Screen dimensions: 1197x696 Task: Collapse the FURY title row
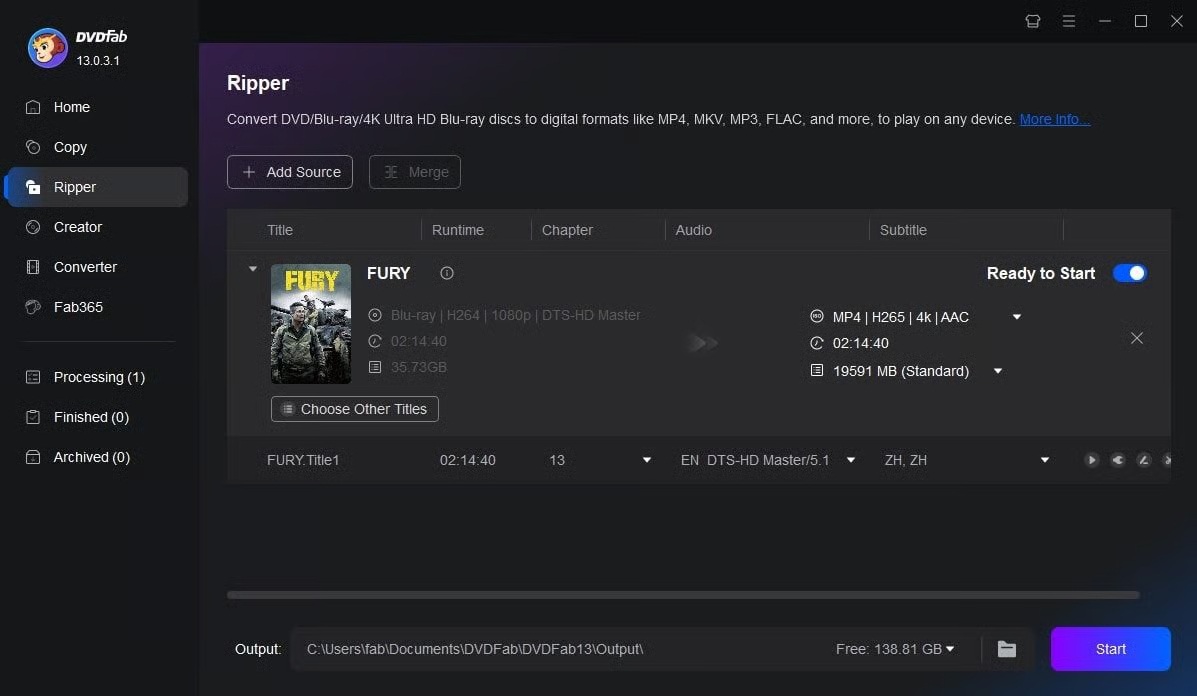pyautogui.click(x=253, y=269)
